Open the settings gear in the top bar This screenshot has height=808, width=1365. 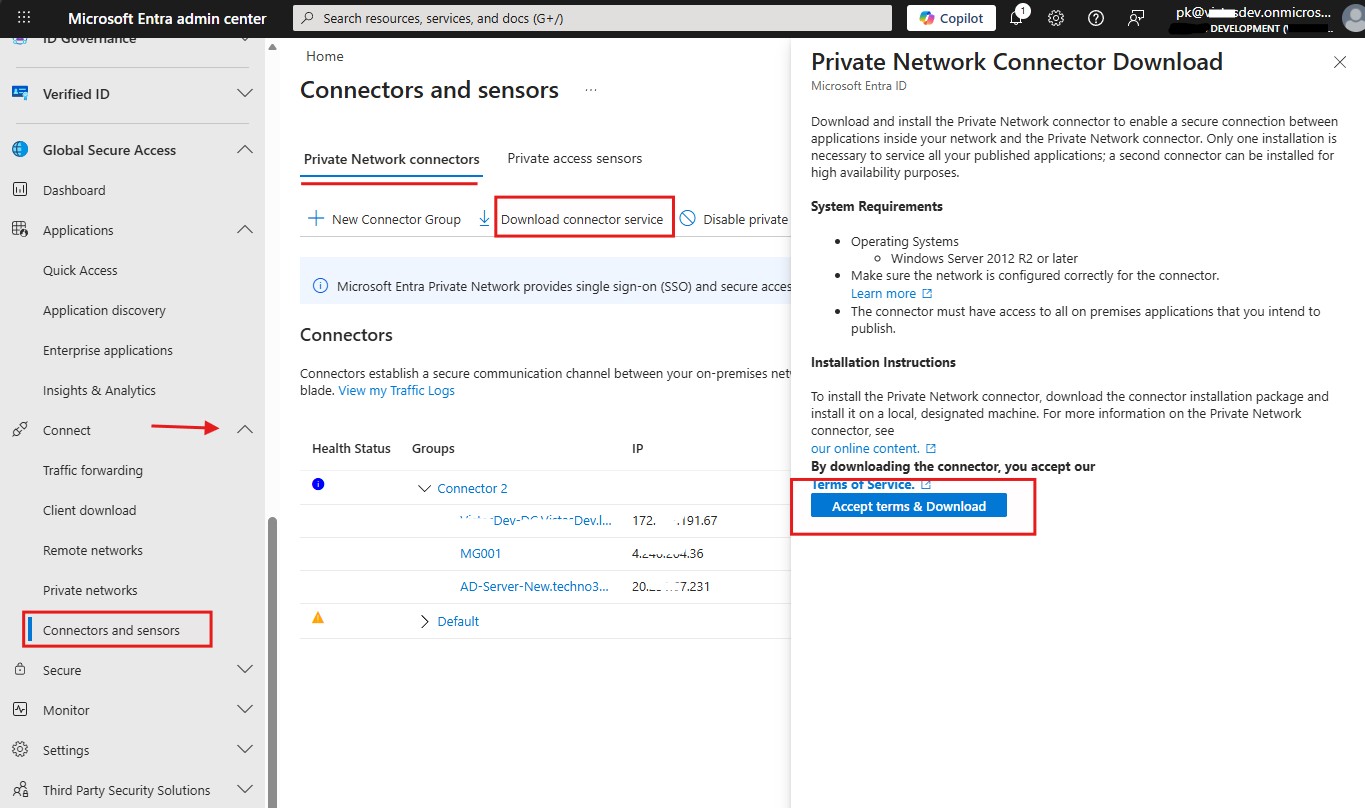pos(1056,17)
